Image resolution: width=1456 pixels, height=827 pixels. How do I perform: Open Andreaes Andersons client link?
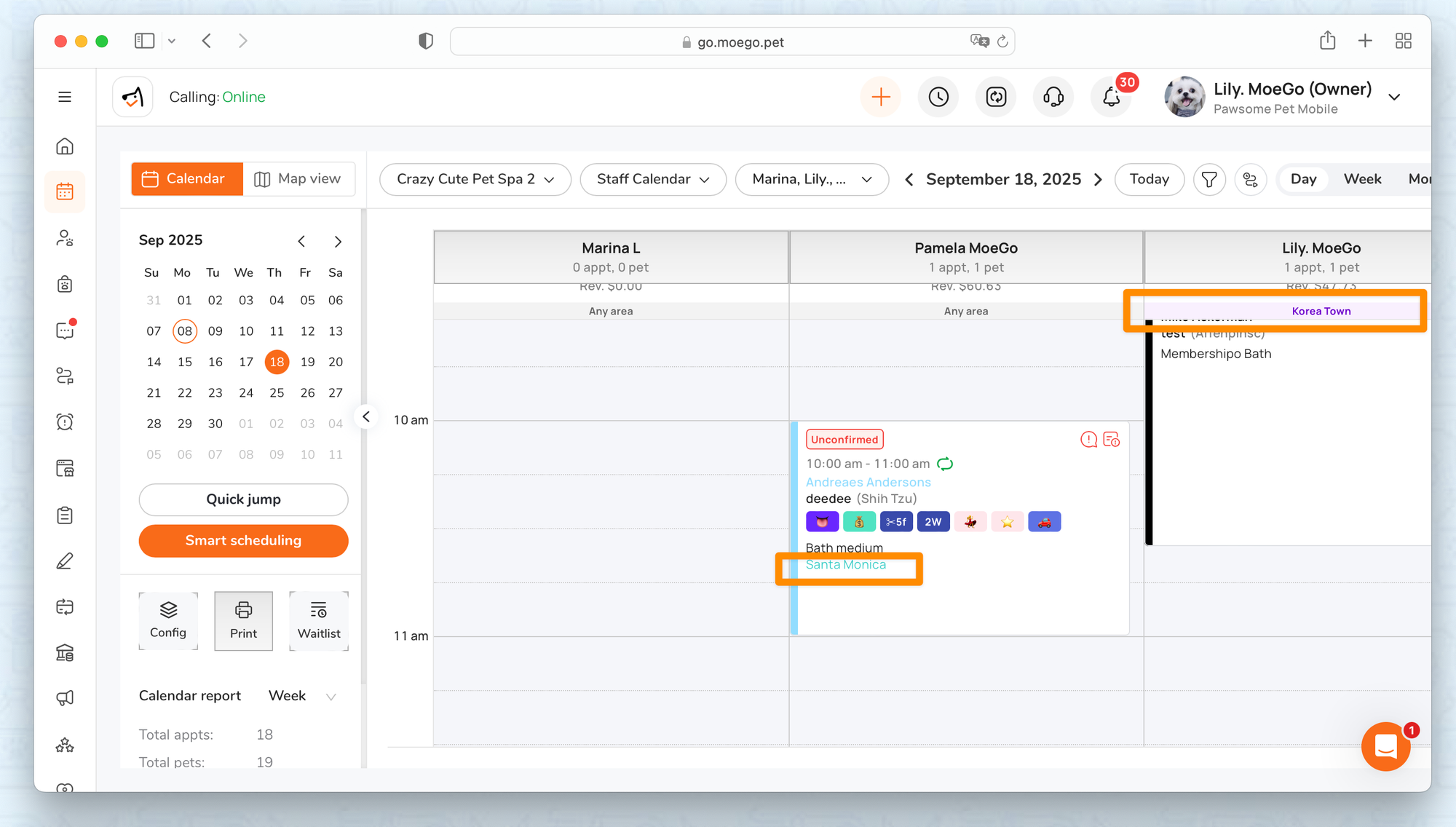click(868, 482)
